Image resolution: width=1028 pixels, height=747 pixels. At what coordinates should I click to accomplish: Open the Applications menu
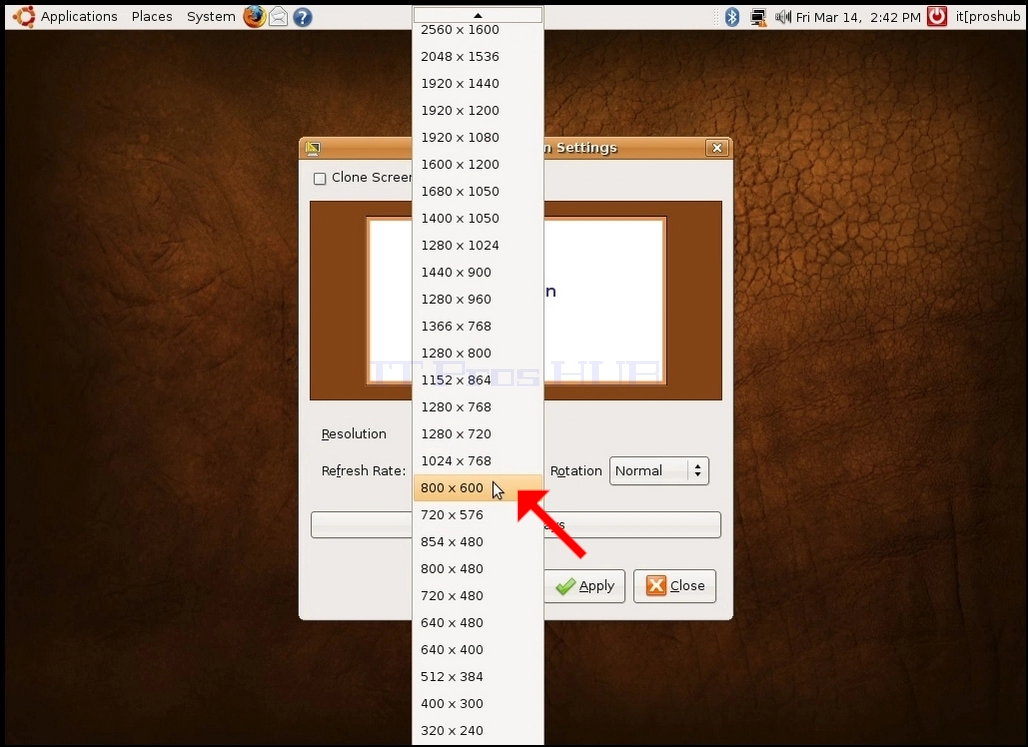click(79, 16)
